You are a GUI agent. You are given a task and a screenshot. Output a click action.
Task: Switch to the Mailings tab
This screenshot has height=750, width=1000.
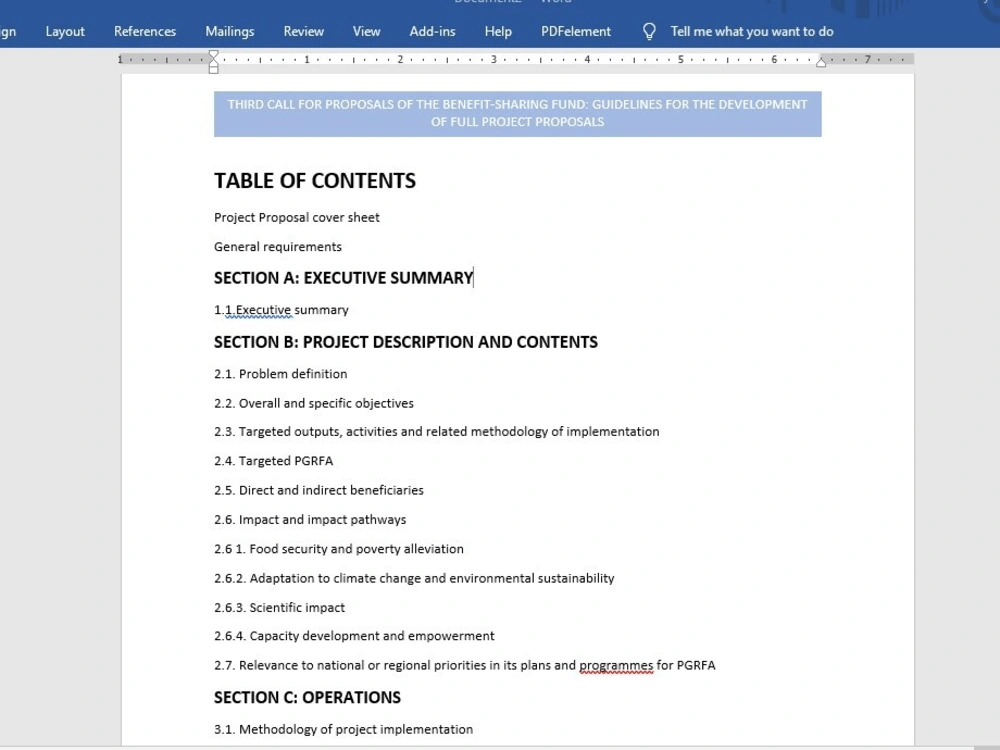[230, 31]
